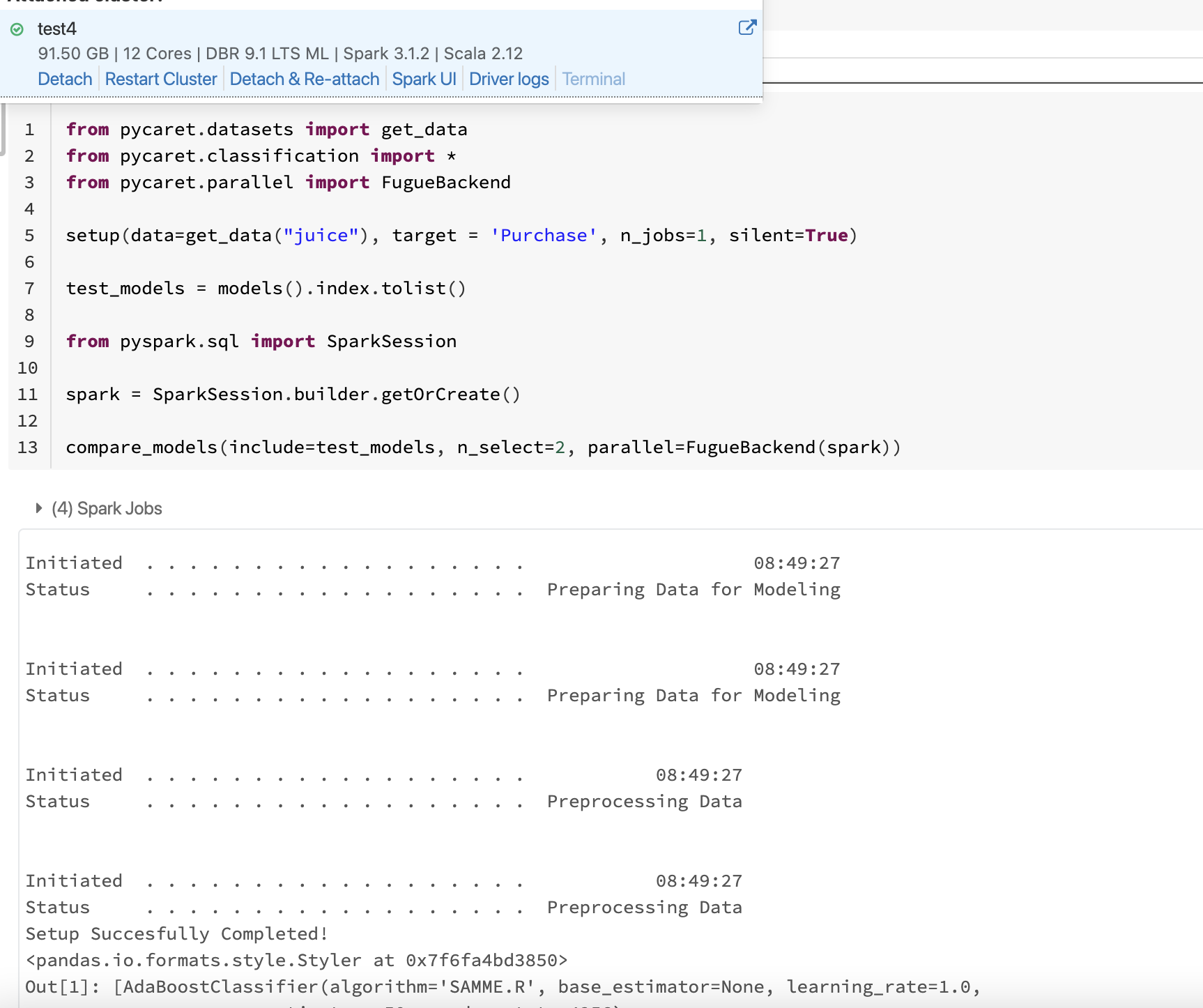Click line number 5 in the code cell
1203x1008 pixels.
tap(29, 236)
